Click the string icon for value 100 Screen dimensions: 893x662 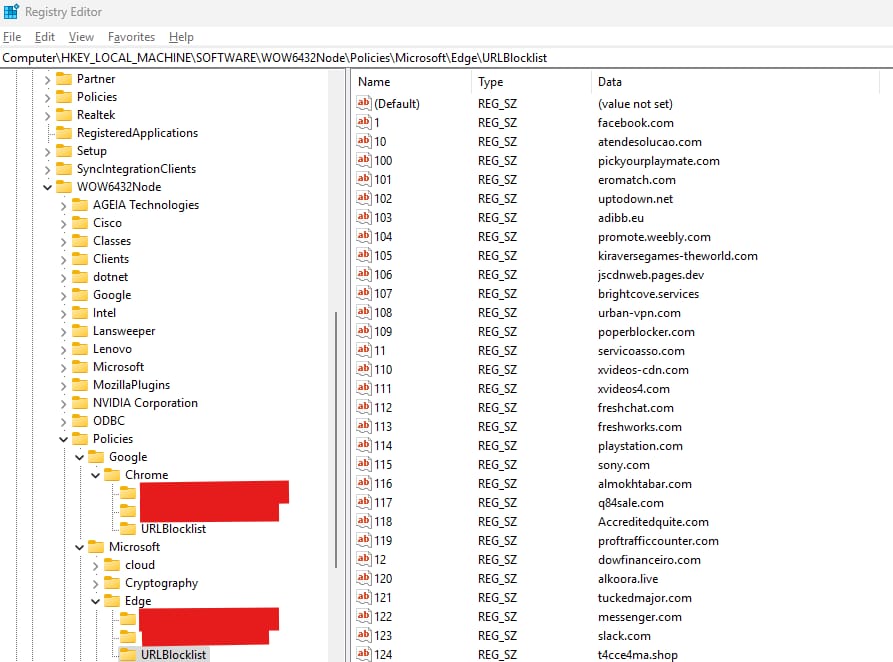pos(363,160)
